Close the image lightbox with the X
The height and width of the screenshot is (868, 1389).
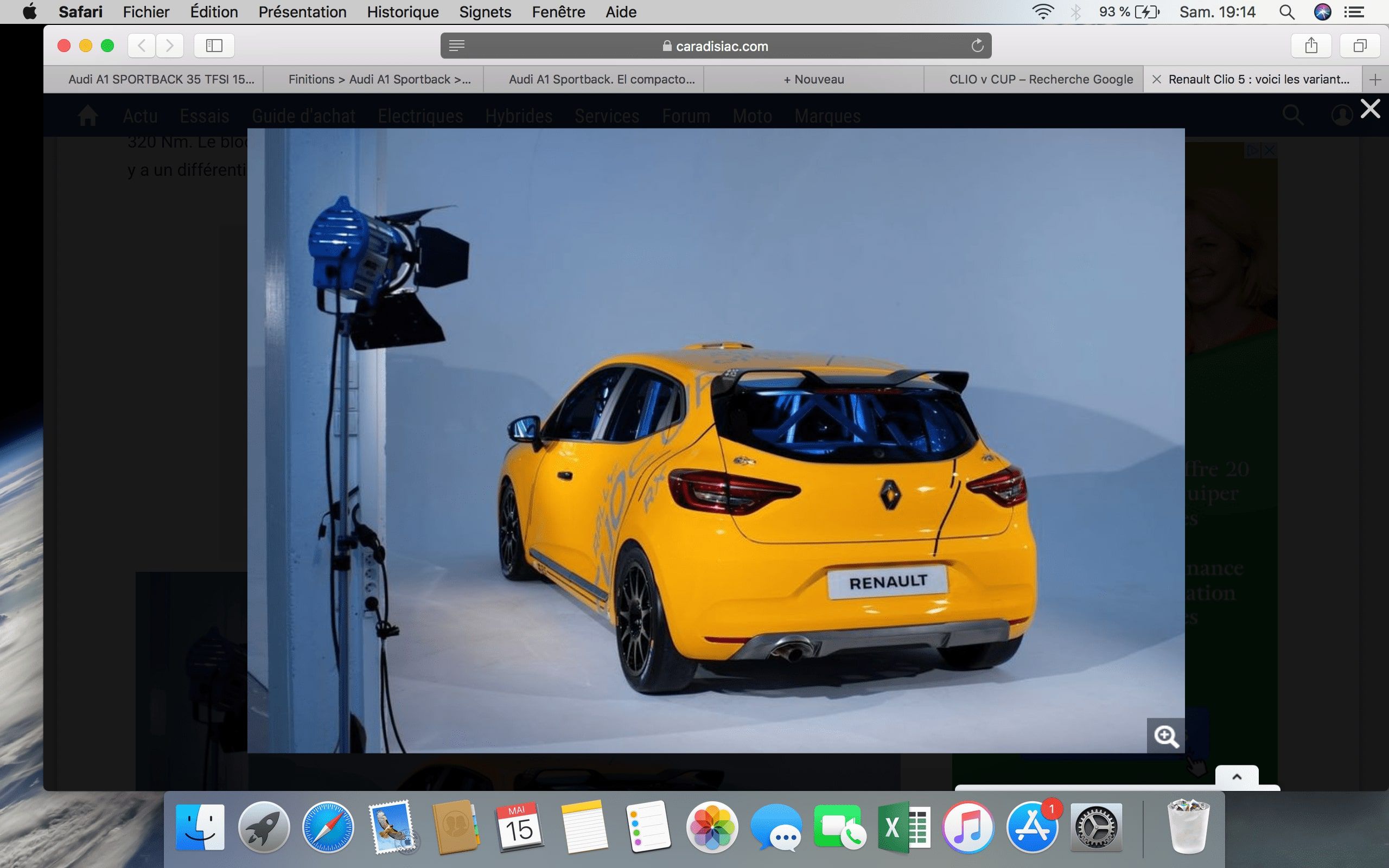[1370, 108]
